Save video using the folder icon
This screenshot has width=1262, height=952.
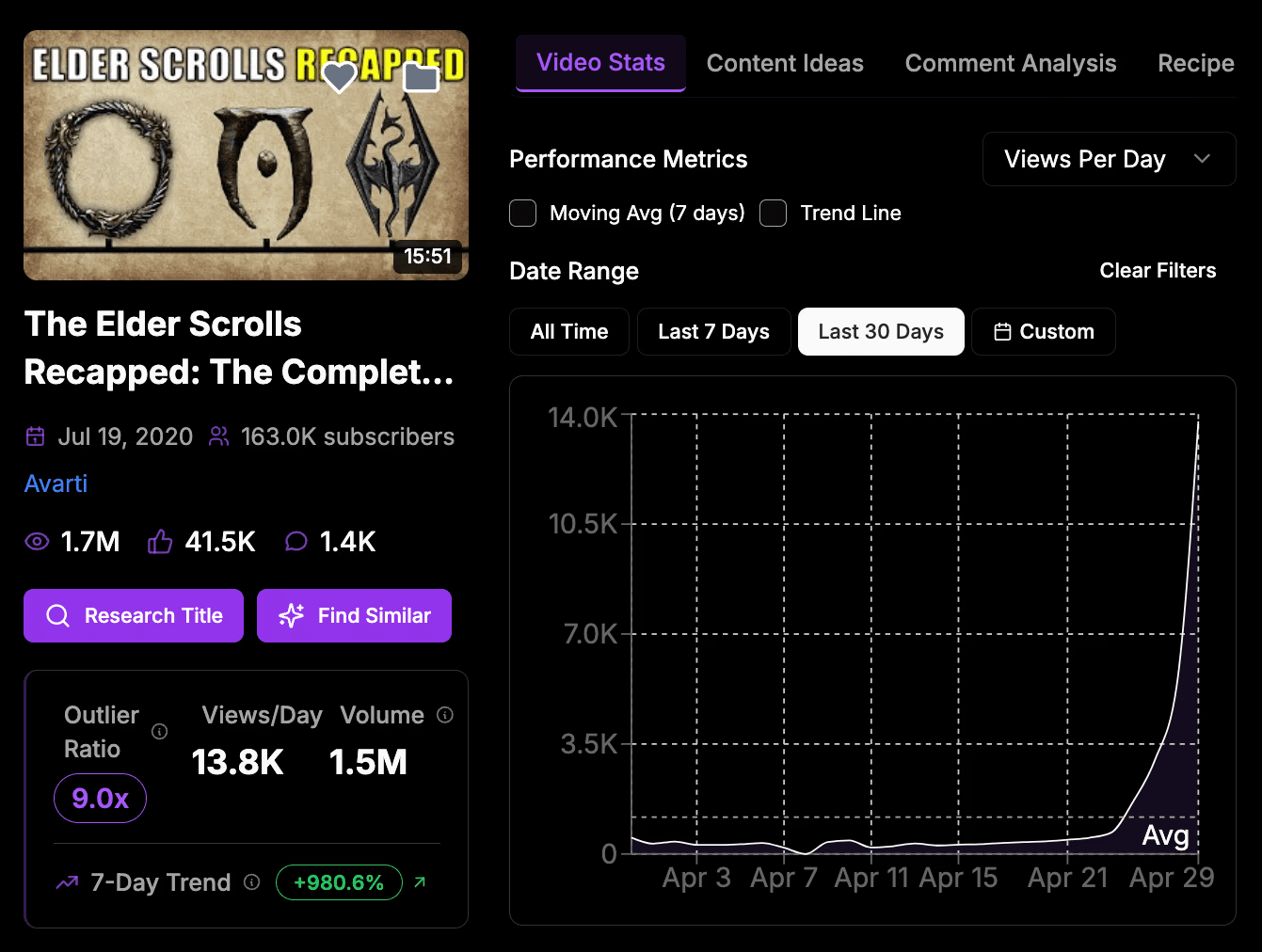tap(421, 78)
